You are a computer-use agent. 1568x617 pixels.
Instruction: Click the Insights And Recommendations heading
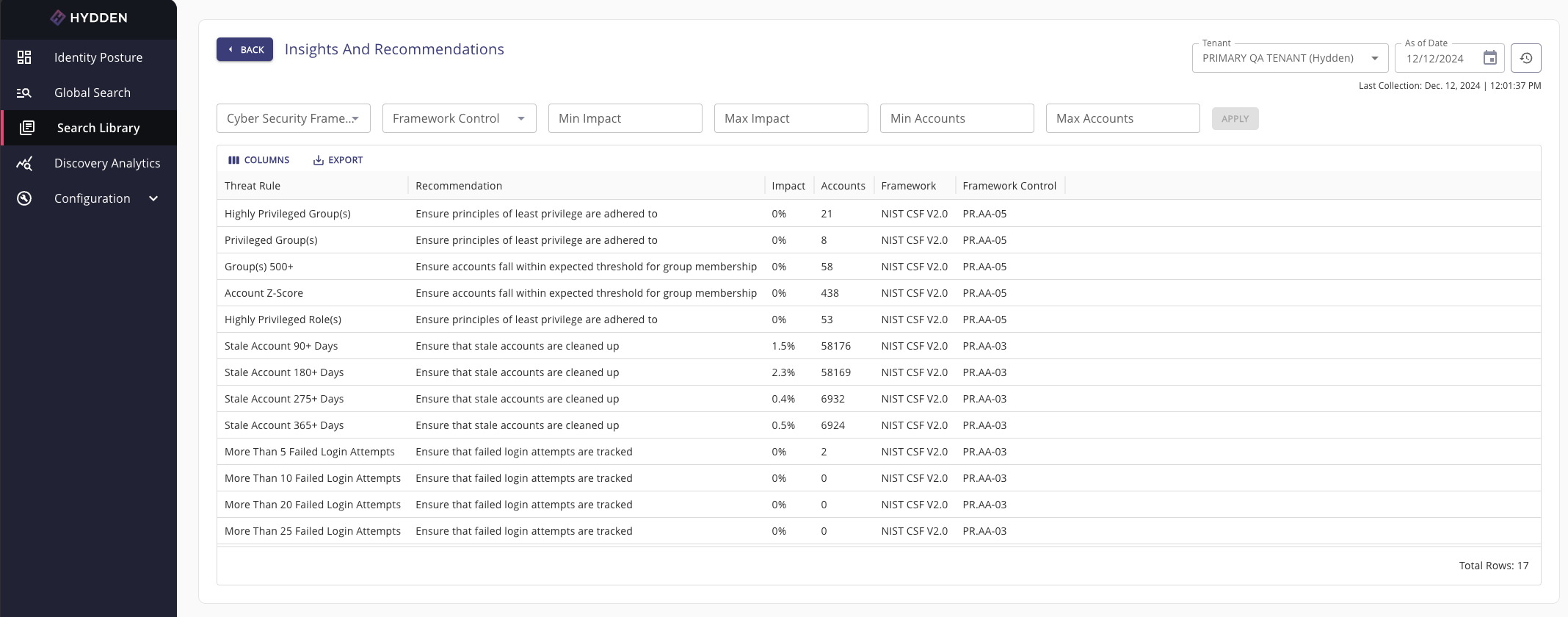[394, 49]
